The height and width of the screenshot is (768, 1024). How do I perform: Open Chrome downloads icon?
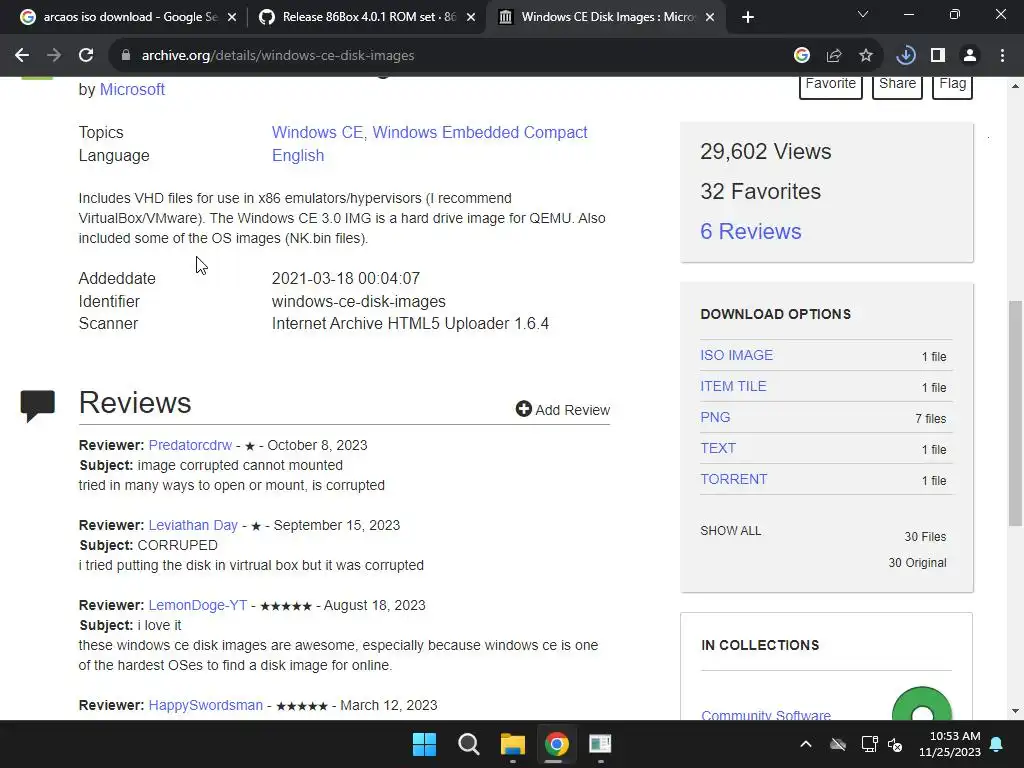(906, 56)
